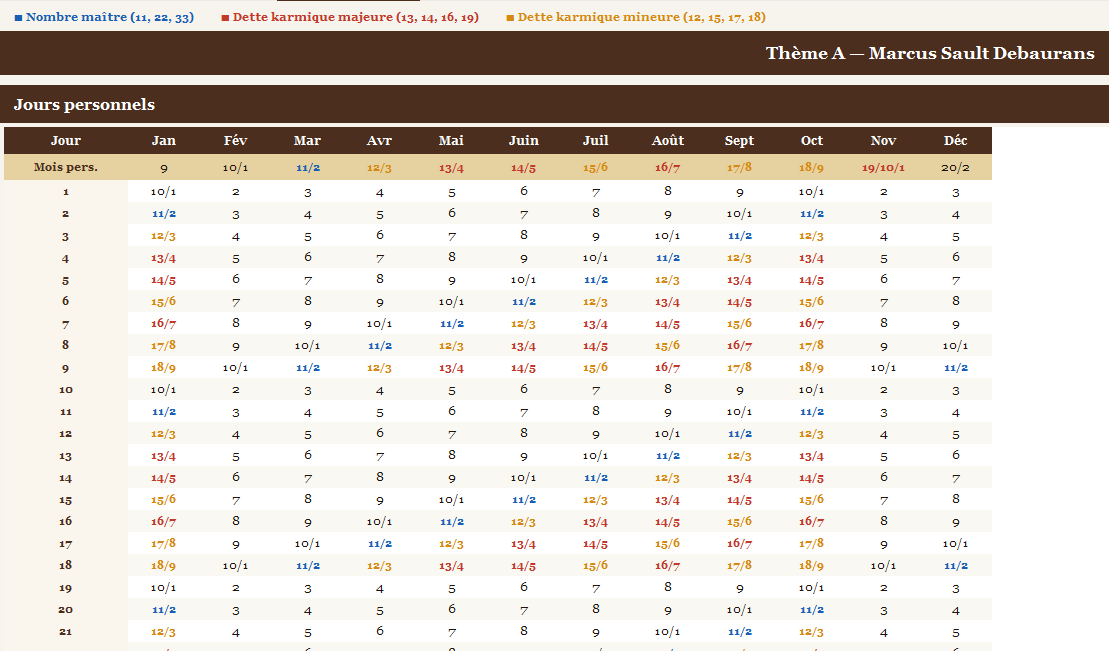This screenshot has width=1109, height=651.
Task: Select the 'Juil' column header
Action: pos(596,141)
